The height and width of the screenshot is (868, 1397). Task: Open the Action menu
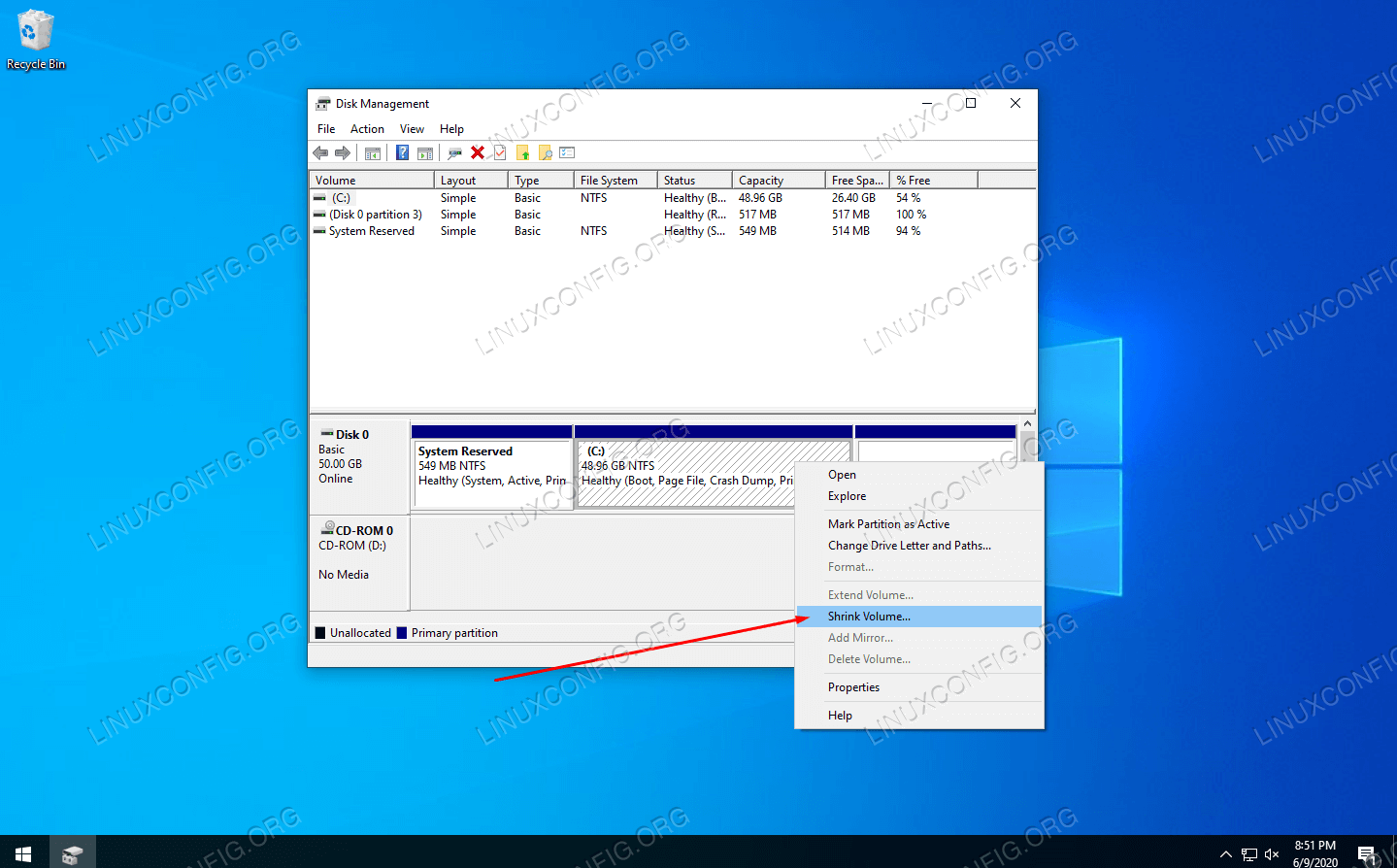[367, 129]
